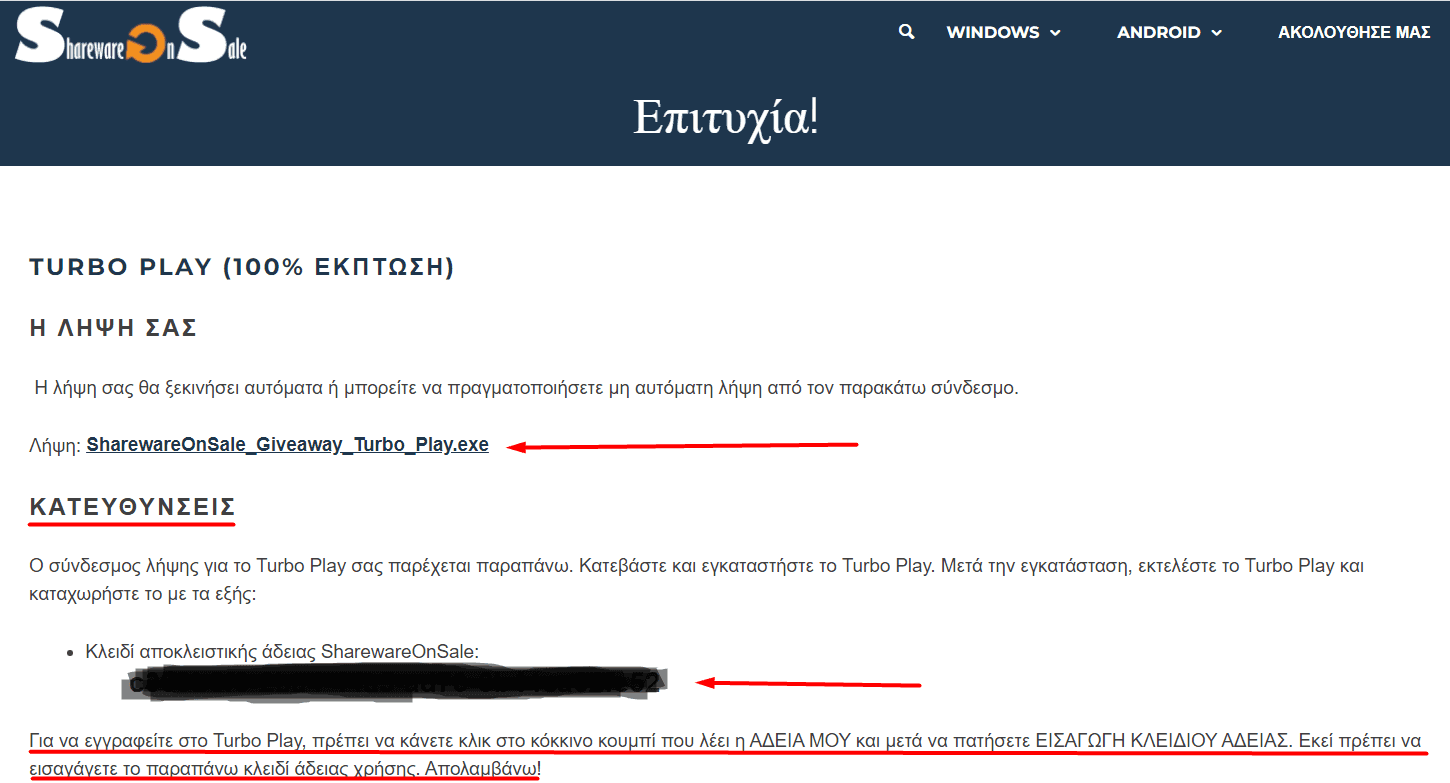Screen dimensions: 1450x783
Task: Click ΑΚΟΛΟΥΘΗΣΕ ΜΑΣ menu item
Action: [1354, 33]
